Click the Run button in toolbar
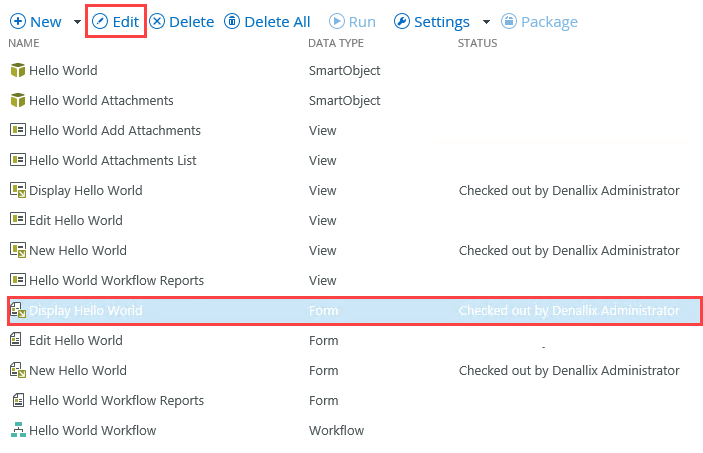The image size is (703, 453). click(352, 22)
